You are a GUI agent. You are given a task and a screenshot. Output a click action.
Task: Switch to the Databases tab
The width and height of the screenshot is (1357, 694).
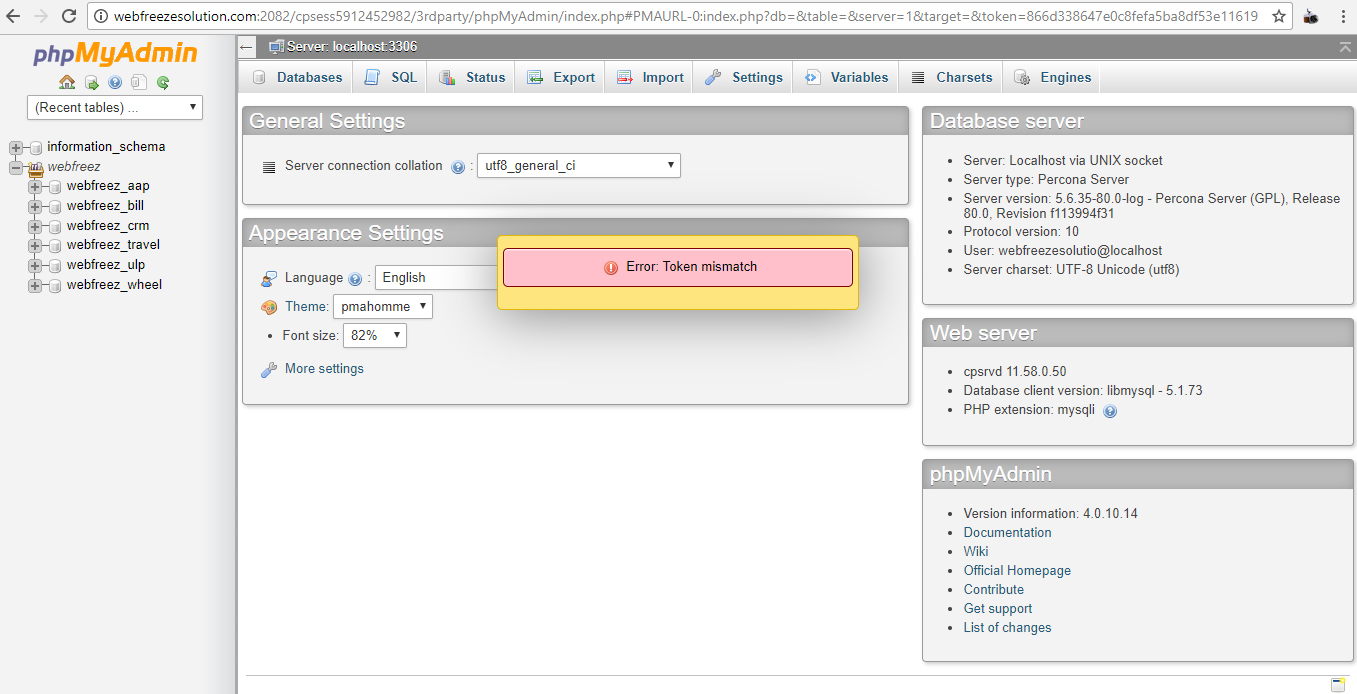click(x=297, y=78)
